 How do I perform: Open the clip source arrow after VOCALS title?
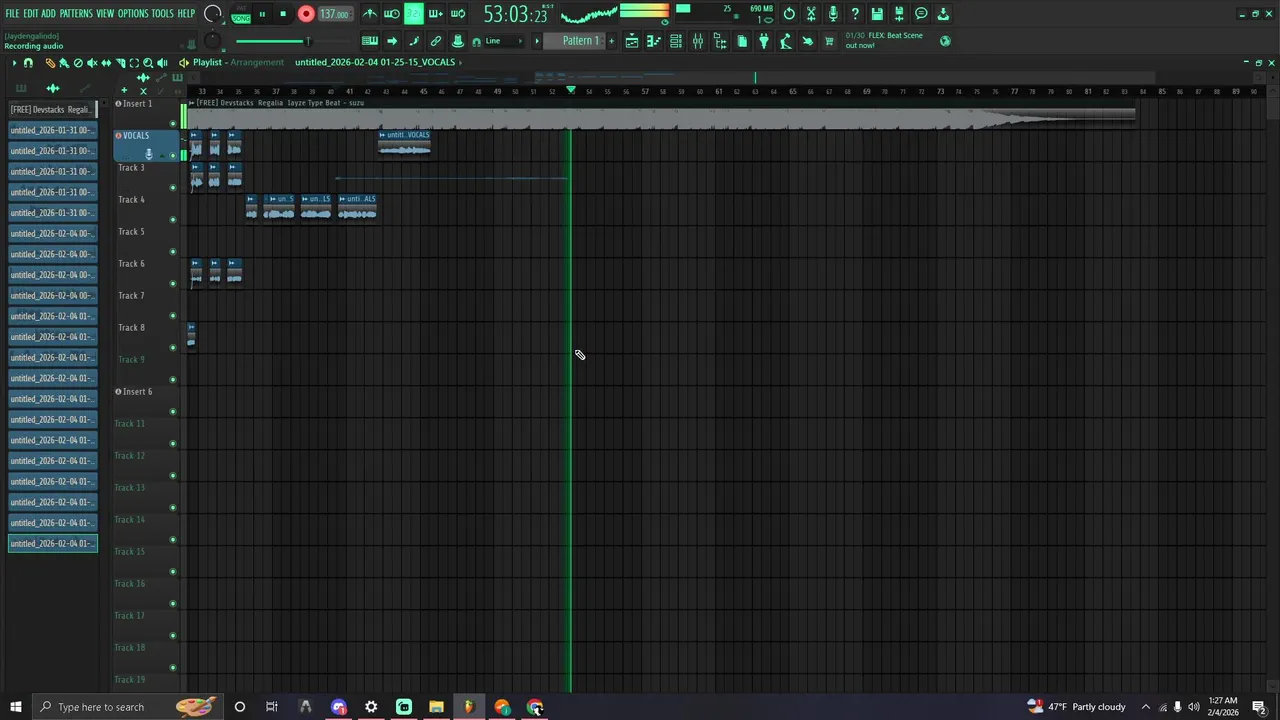460,62
